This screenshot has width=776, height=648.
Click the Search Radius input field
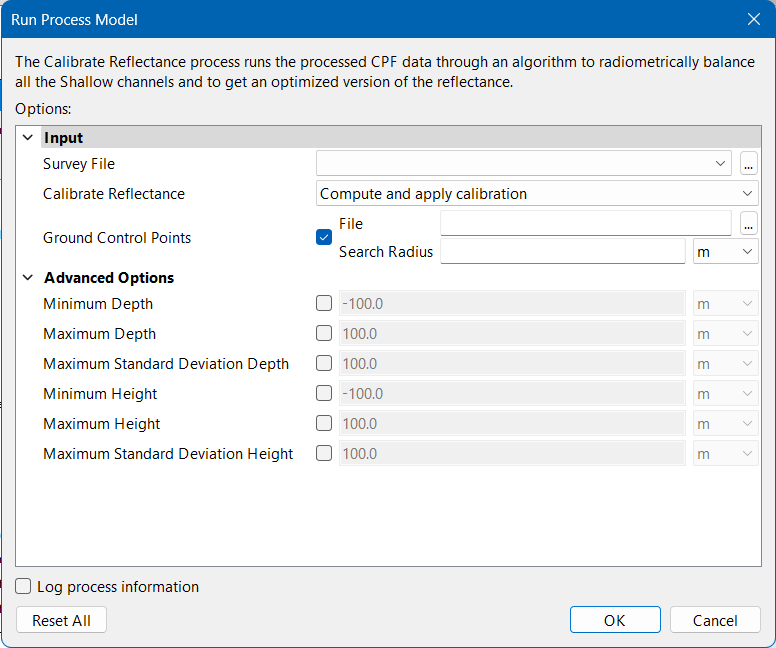(562, 252)
